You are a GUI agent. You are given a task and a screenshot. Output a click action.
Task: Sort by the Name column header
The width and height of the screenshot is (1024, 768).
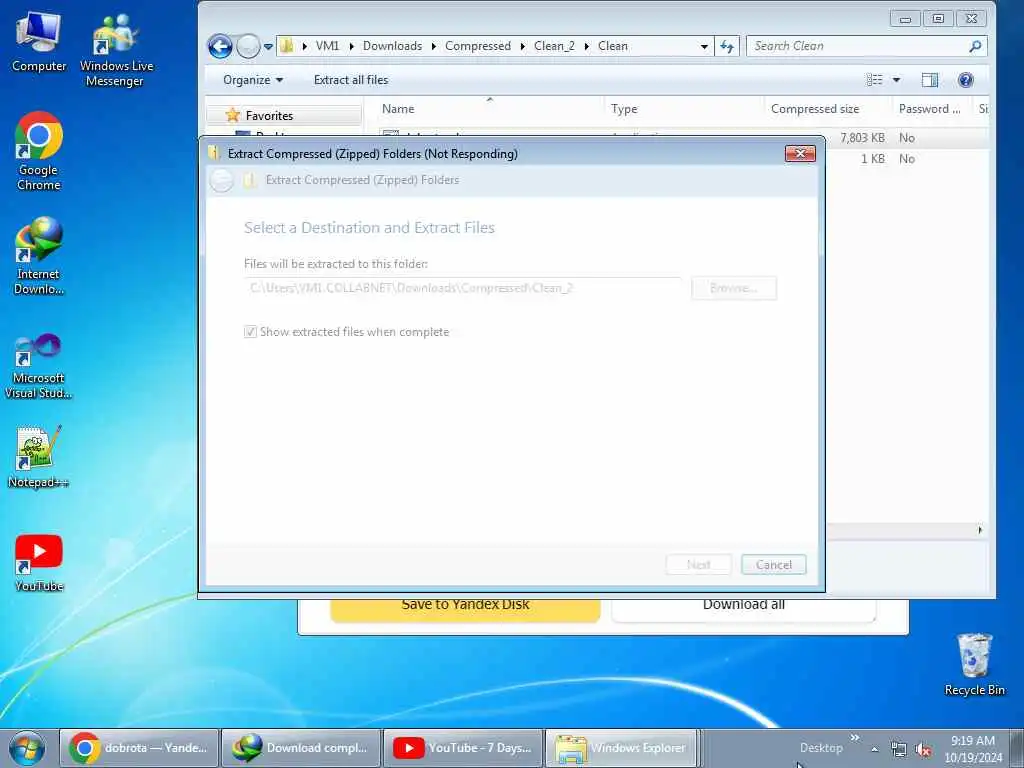pos(490,109)
